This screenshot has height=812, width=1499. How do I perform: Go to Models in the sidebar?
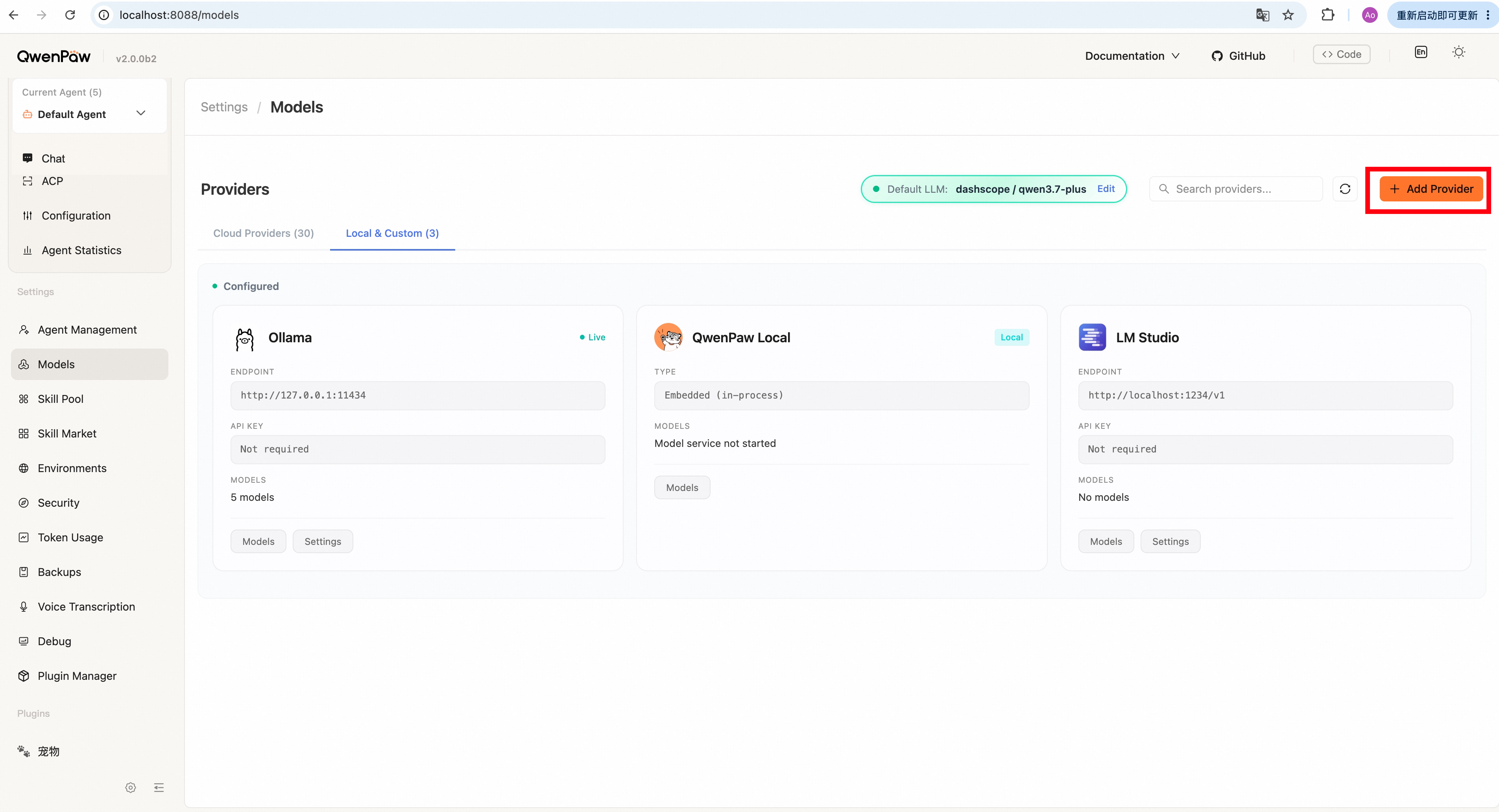90,364
